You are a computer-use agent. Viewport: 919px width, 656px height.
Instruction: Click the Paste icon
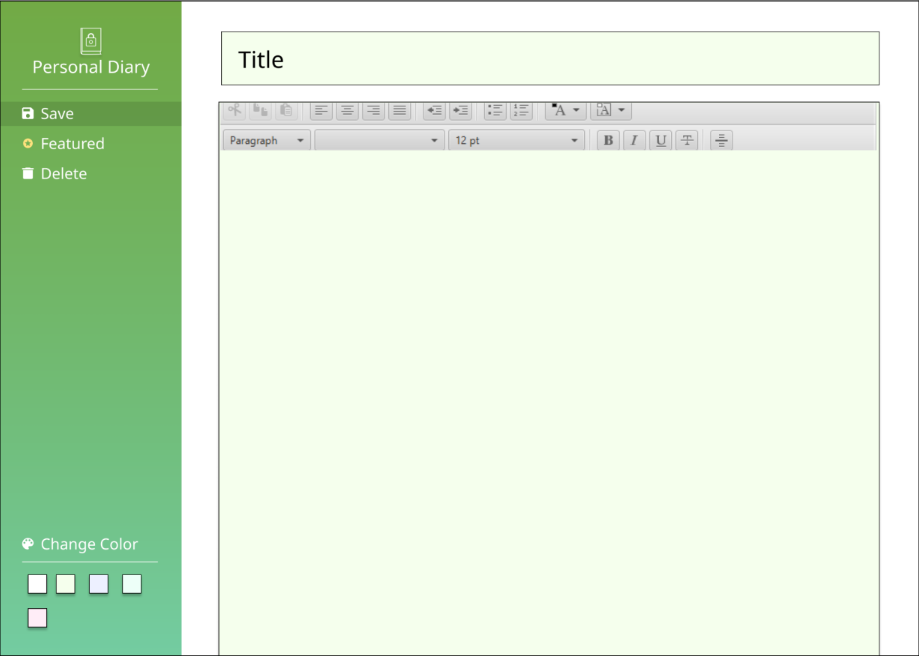286,110
